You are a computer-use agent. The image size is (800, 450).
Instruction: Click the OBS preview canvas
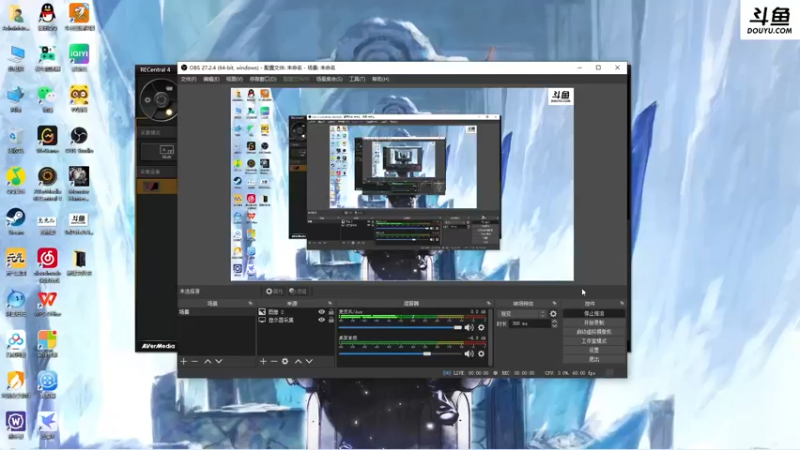402,184
